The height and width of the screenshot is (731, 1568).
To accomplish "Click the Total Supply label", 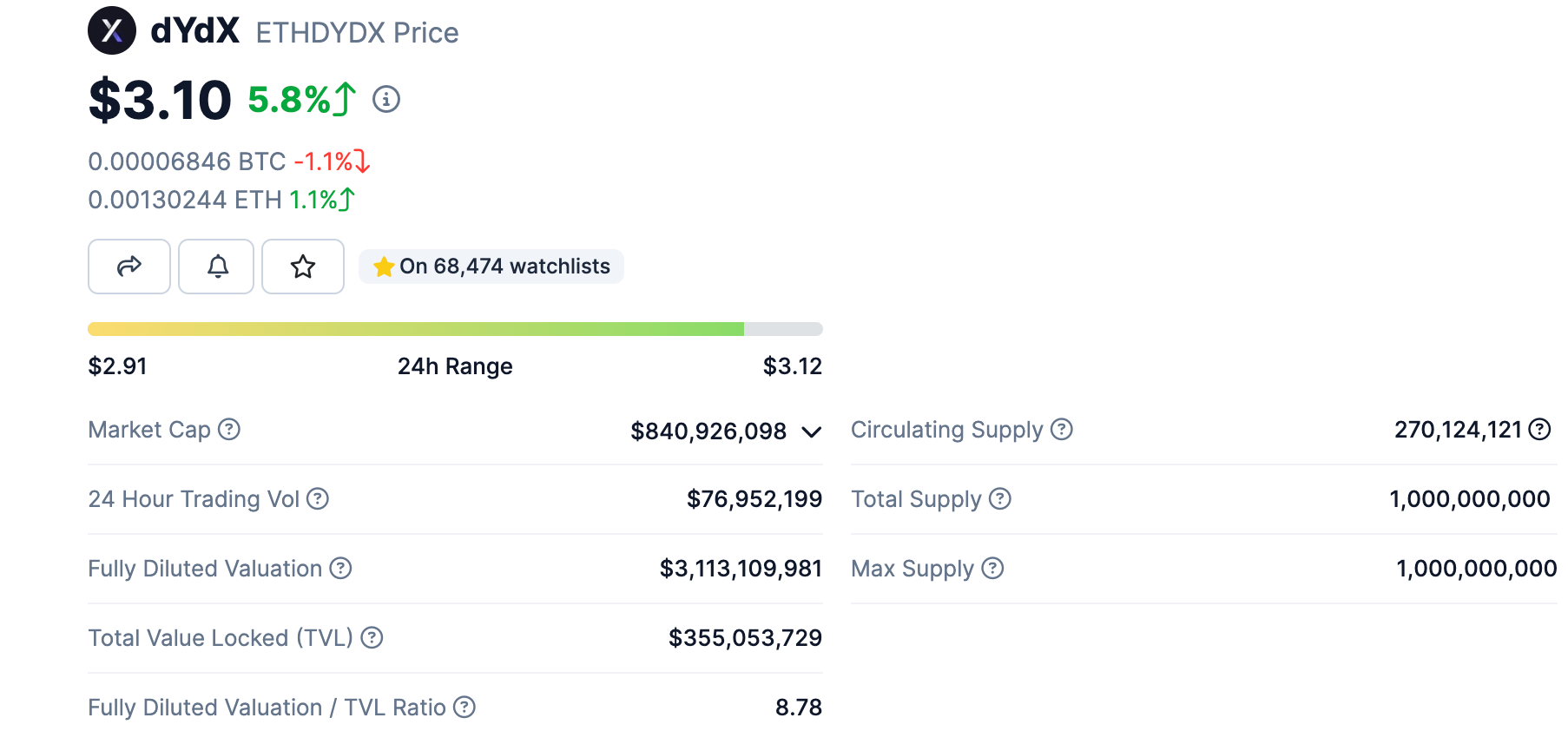I will click(x=916, y=499).
